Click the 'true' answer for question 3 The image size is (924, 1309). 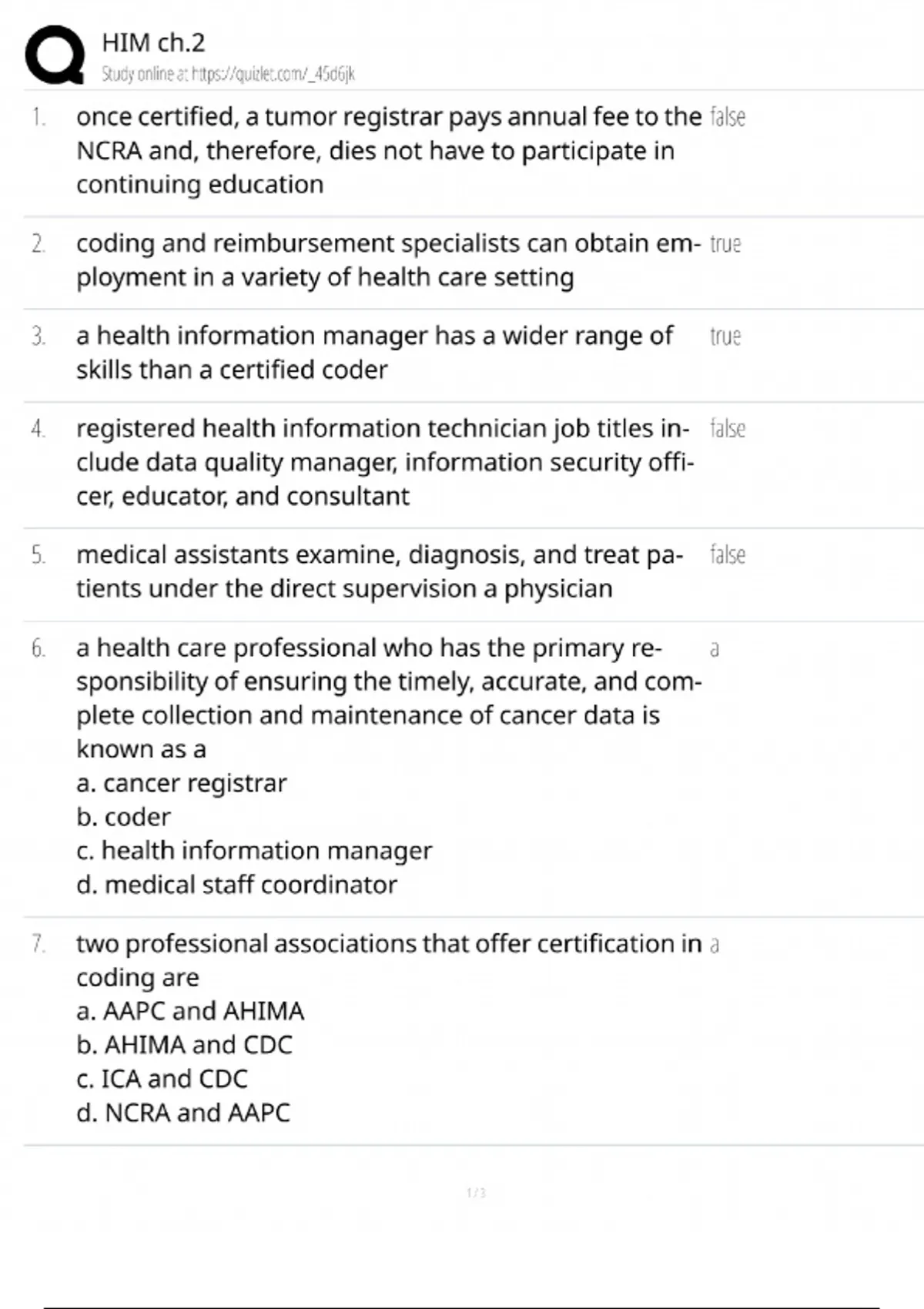pyautogui.click(x=725, y=336)
